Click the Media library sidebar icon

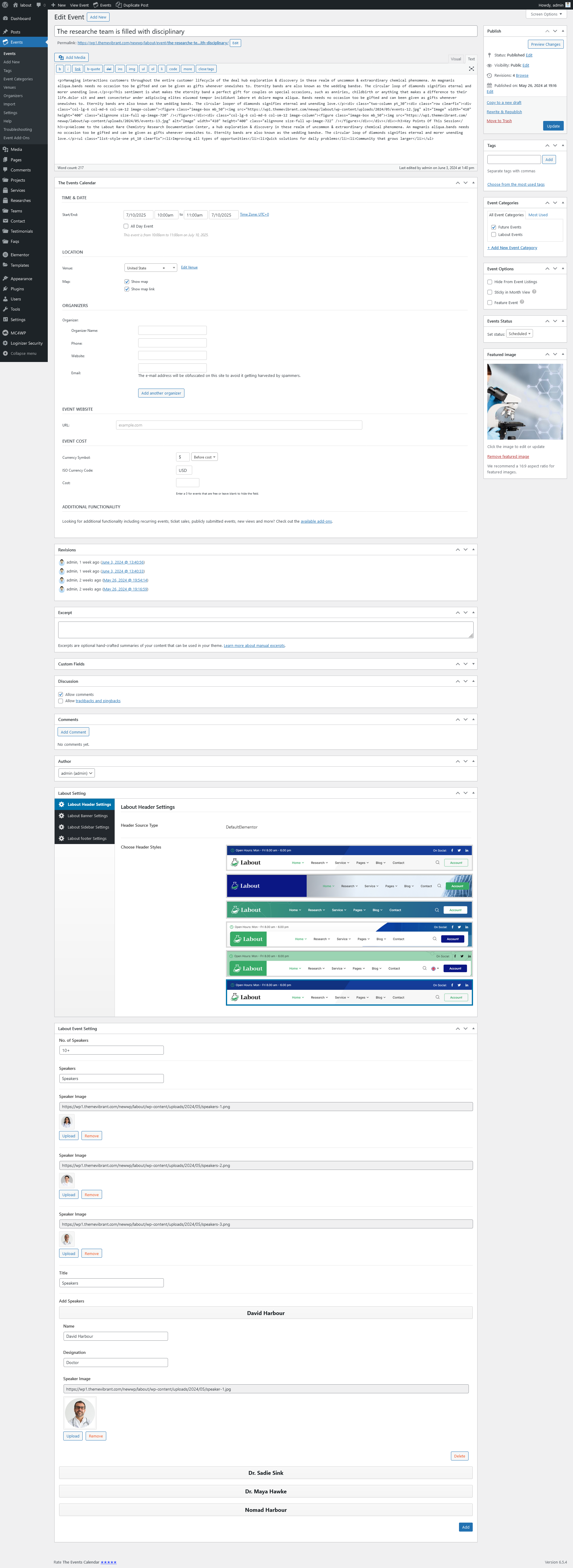(5, 149)
